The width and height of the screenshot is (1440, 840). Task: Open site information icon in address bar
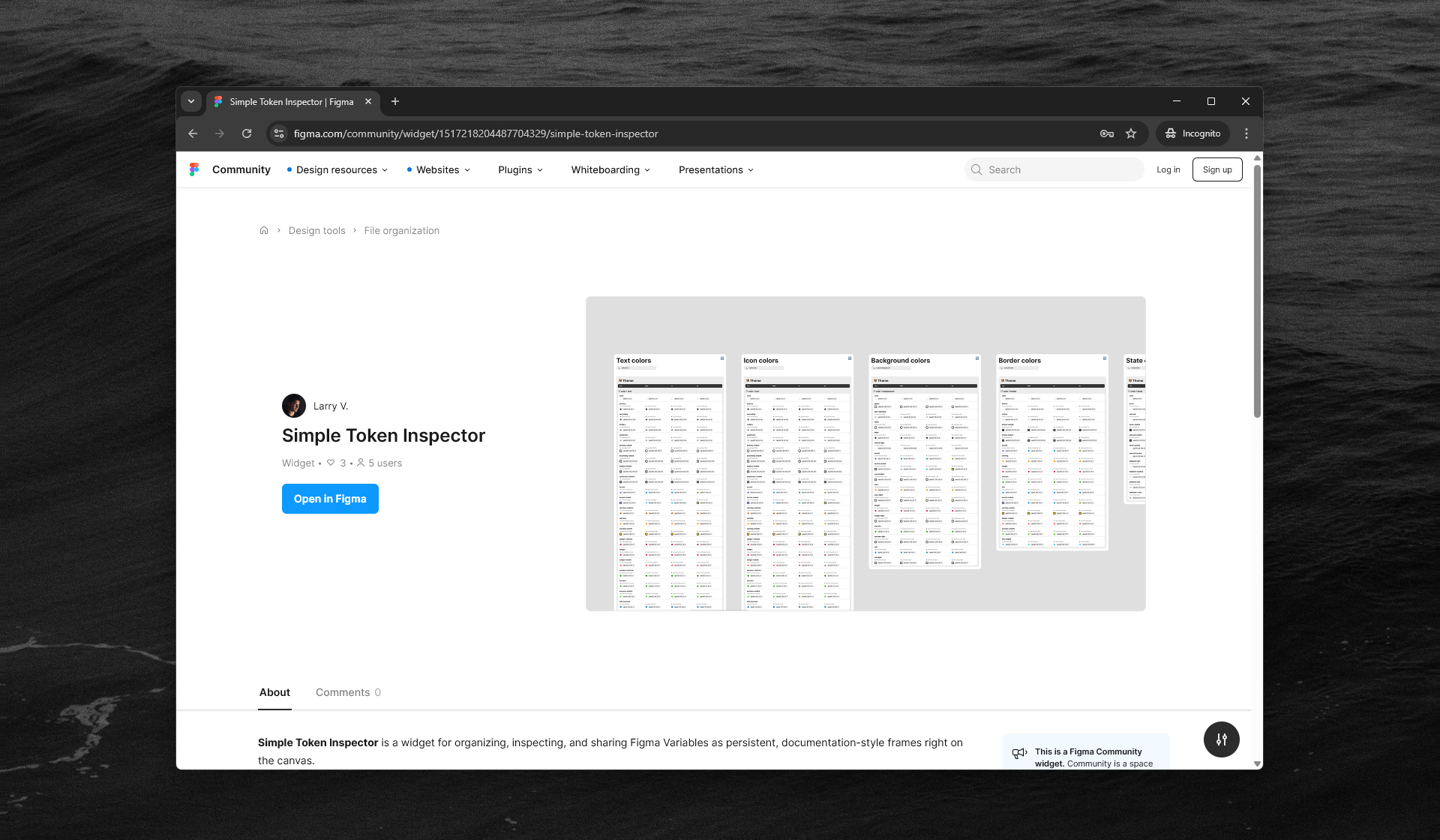point(279,133)
